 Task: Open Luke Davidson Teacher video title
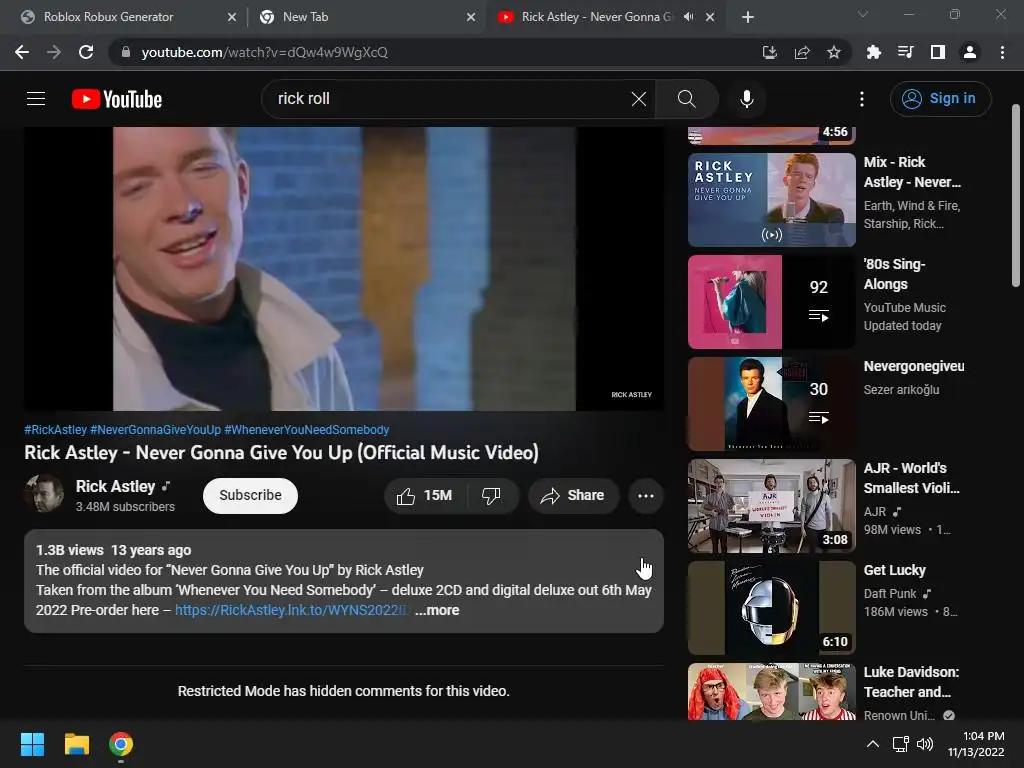coord(911,682)
